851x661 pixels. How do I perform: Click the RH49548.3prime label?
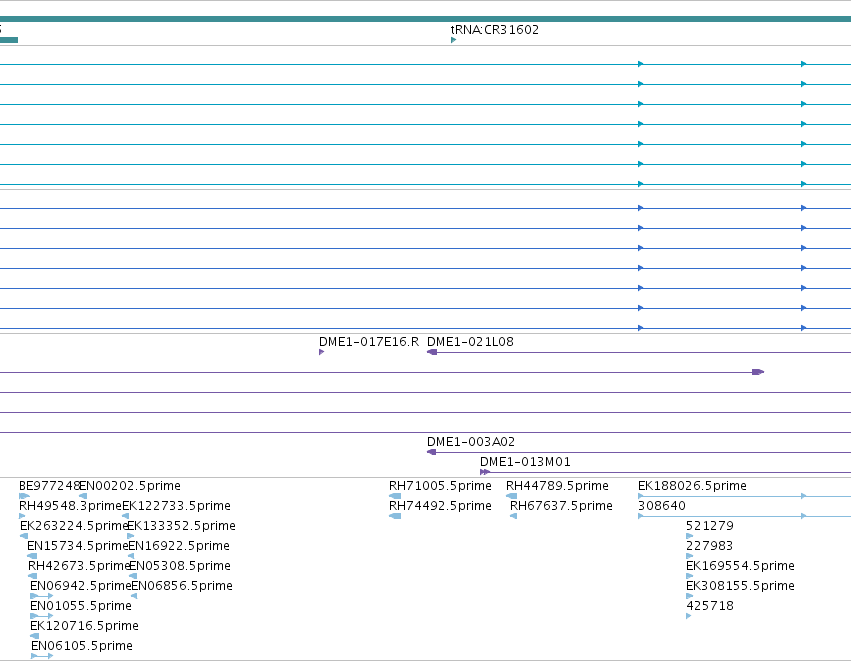[70, 506]
